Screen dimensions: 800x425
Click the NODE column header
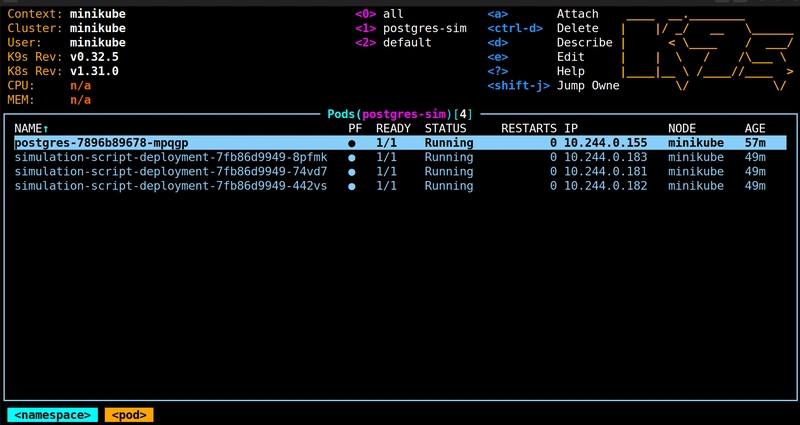point(682,129)
